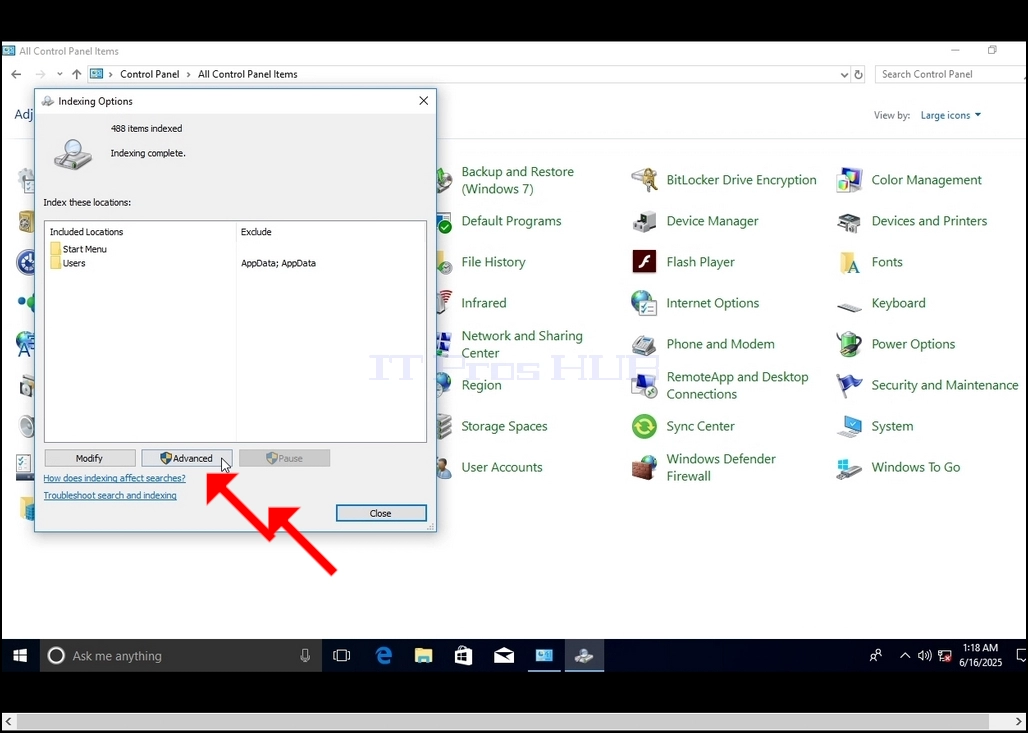Open recent locations dropdown arrow
The height and width of the screenshot is (733, 1028).
[x=60, y=75]
